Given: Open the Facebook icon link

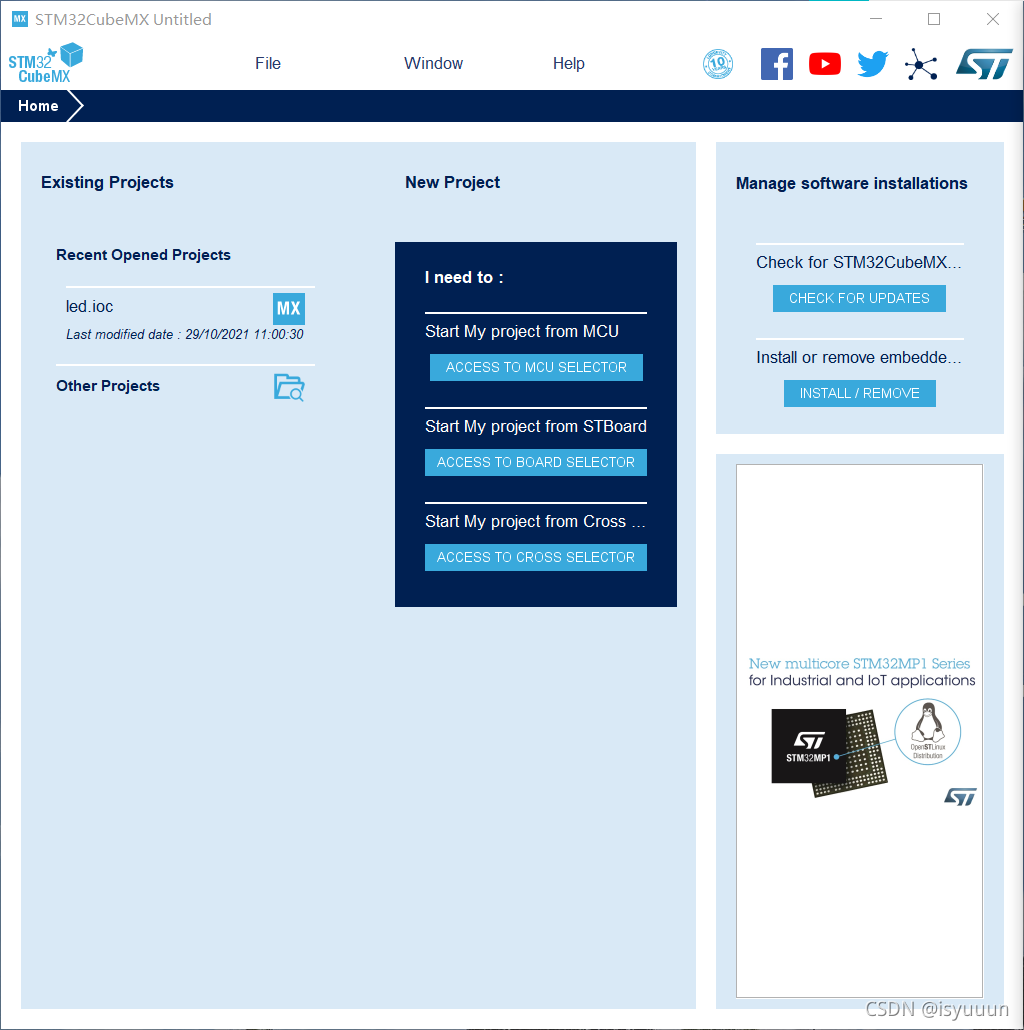Looking at the screenshot, I should [776, 64].
